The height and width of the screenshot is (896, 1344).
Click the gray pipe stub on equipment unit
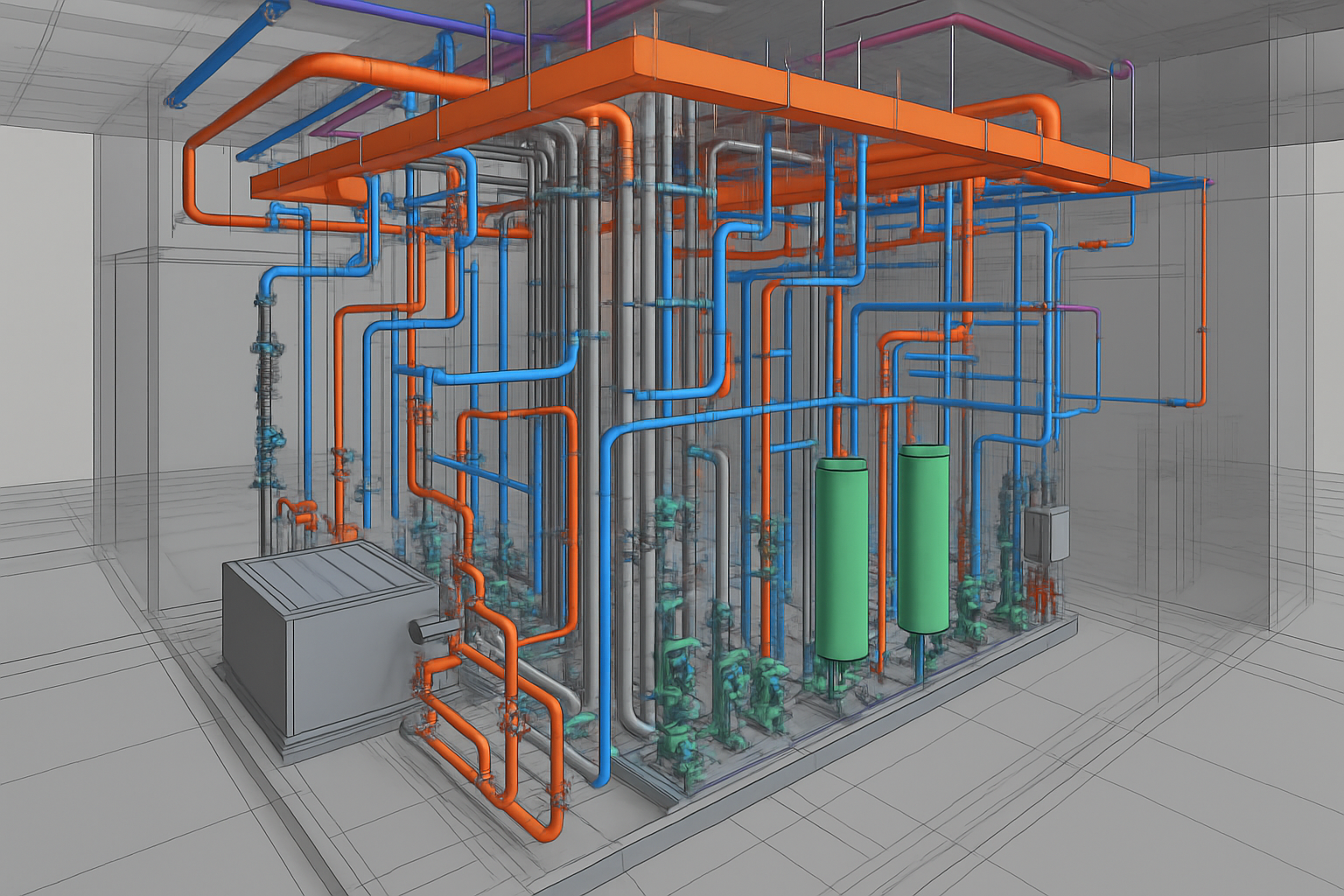tap(426, 630)
